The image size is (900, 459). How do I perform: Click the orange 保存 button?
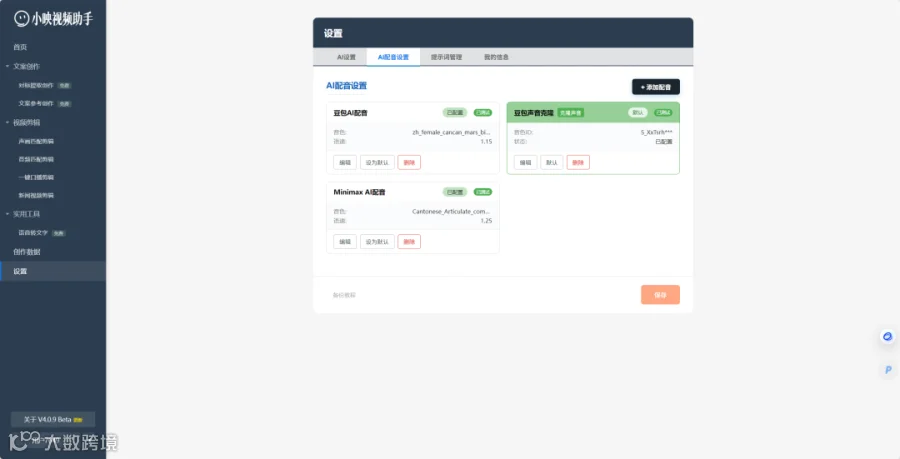tap(660, 295)
